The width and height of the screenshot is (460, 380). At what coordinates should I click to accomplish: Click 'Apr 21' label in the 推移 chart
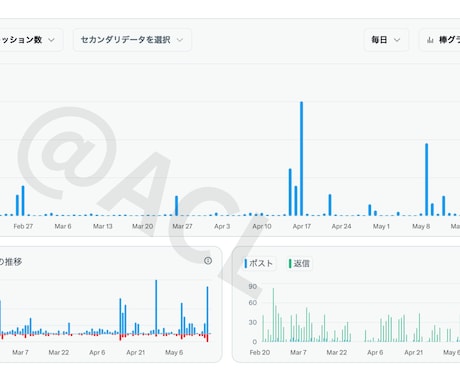tap(136, 352)
